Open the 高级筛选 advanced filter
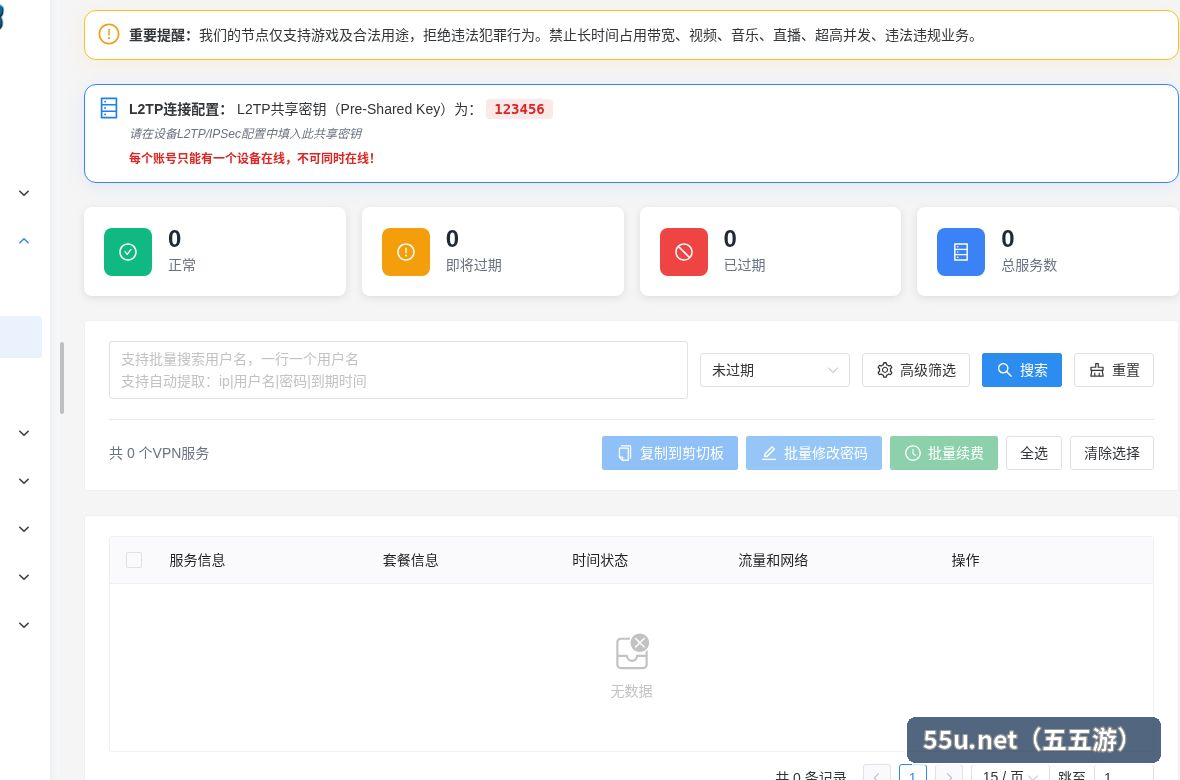Image resolution: width=1180 pixels, height=780 pixels. pos(916,370)
